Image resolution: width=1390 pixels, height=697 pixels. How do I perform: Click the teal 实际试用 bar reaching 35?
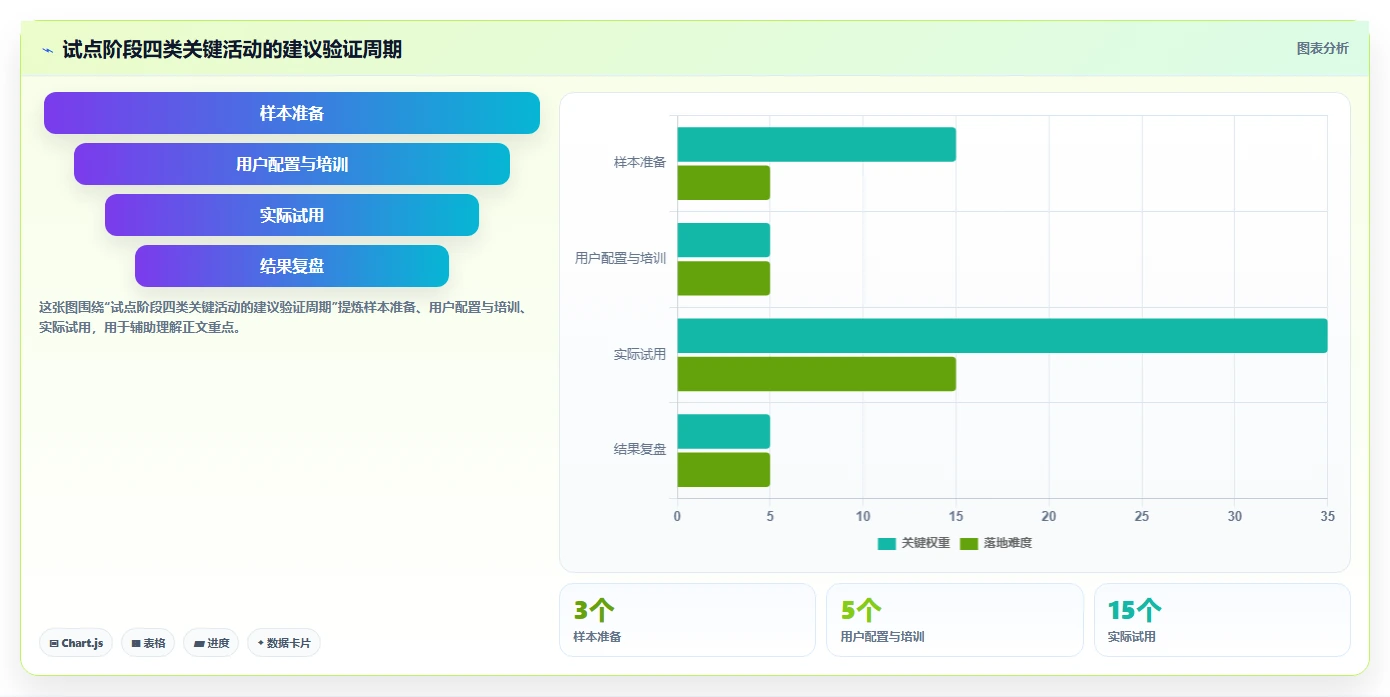pyautogui.click(x=1002, y=336)
